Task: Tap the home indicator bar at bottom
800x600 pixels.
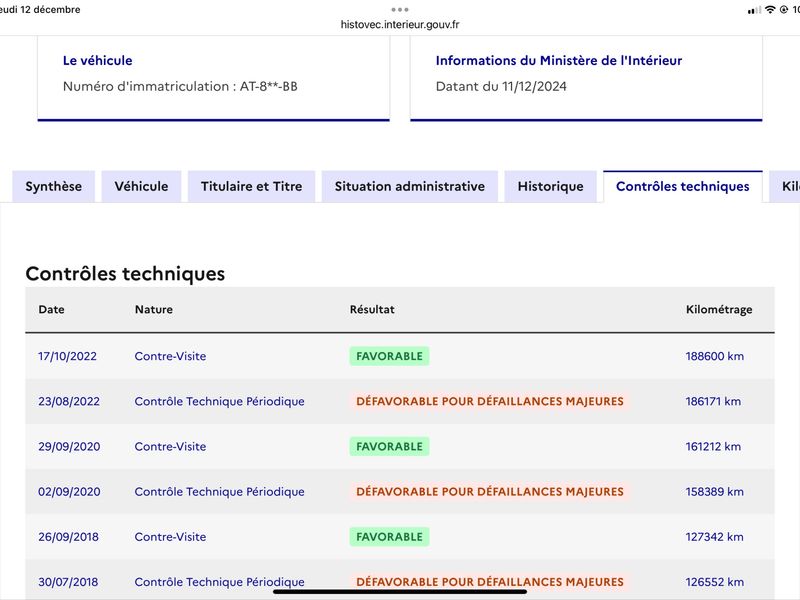Action: coord(400,592)
